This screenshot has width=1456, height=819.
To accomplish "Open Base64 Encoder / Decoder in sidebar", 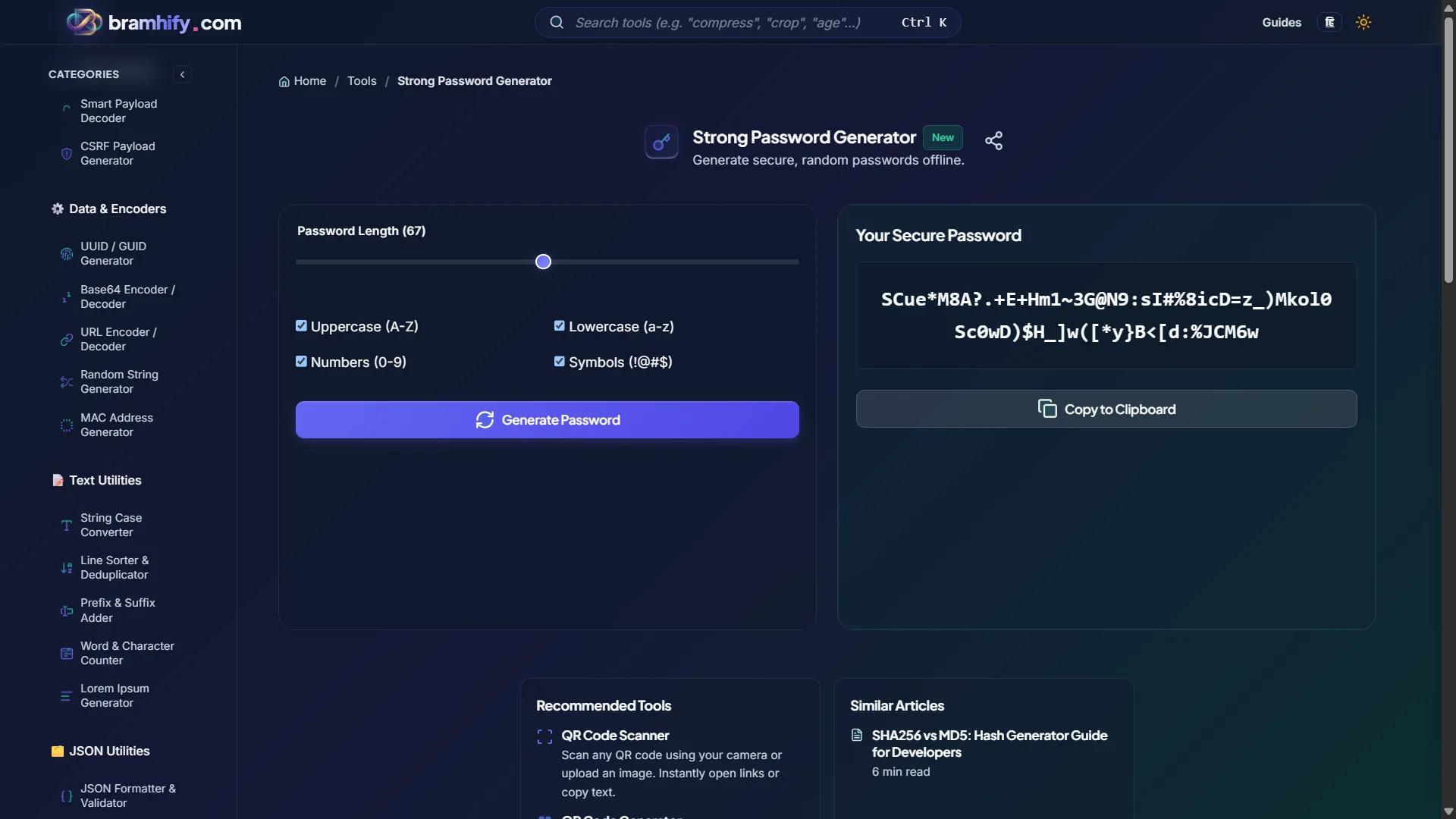I will [127, 297].
